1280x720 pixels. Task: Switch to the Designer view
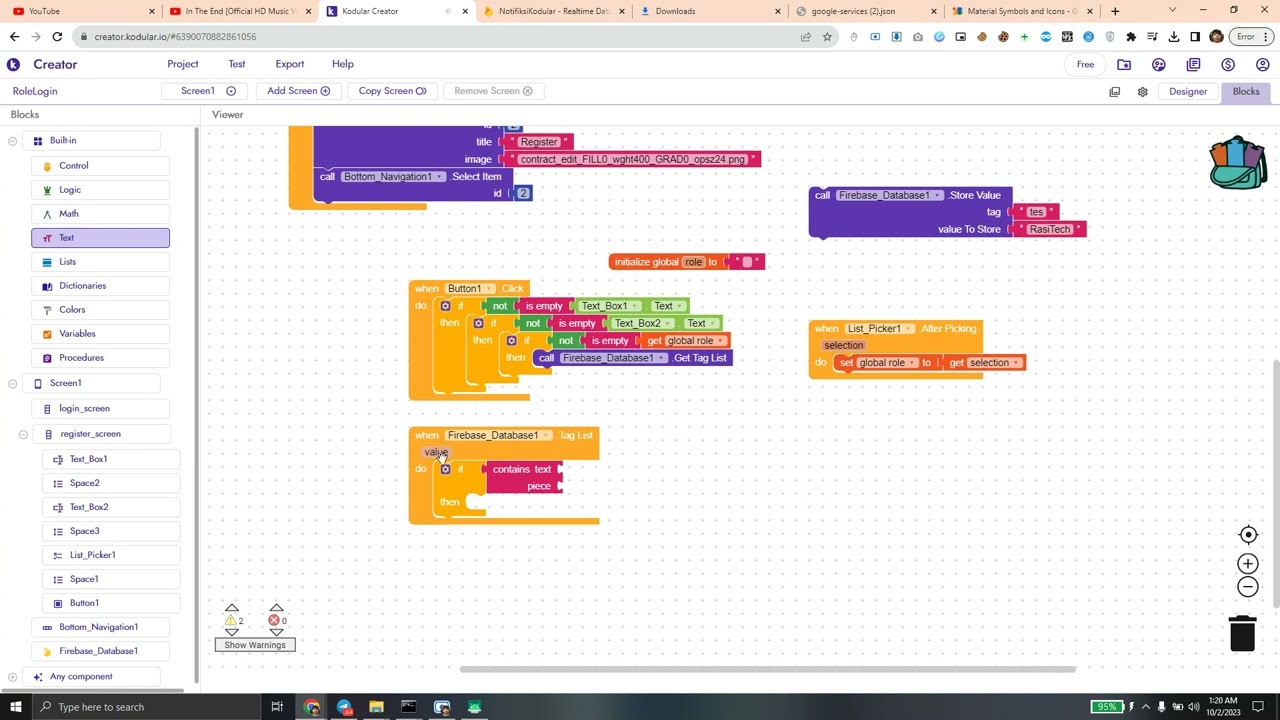click(x=1188, y=91)
